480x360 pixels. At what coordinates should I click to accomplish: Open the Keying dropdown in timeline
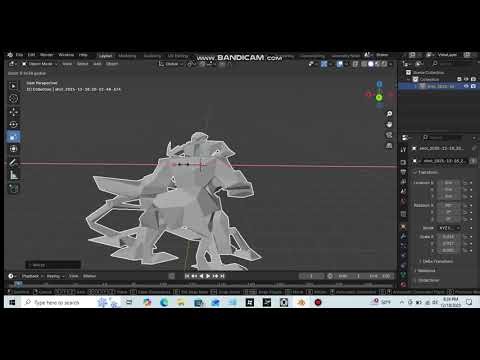[55, 276]
